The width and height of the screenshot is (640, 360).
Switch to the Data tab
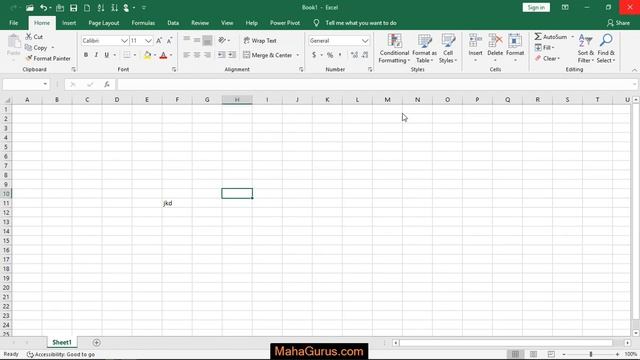coord(173,23)
